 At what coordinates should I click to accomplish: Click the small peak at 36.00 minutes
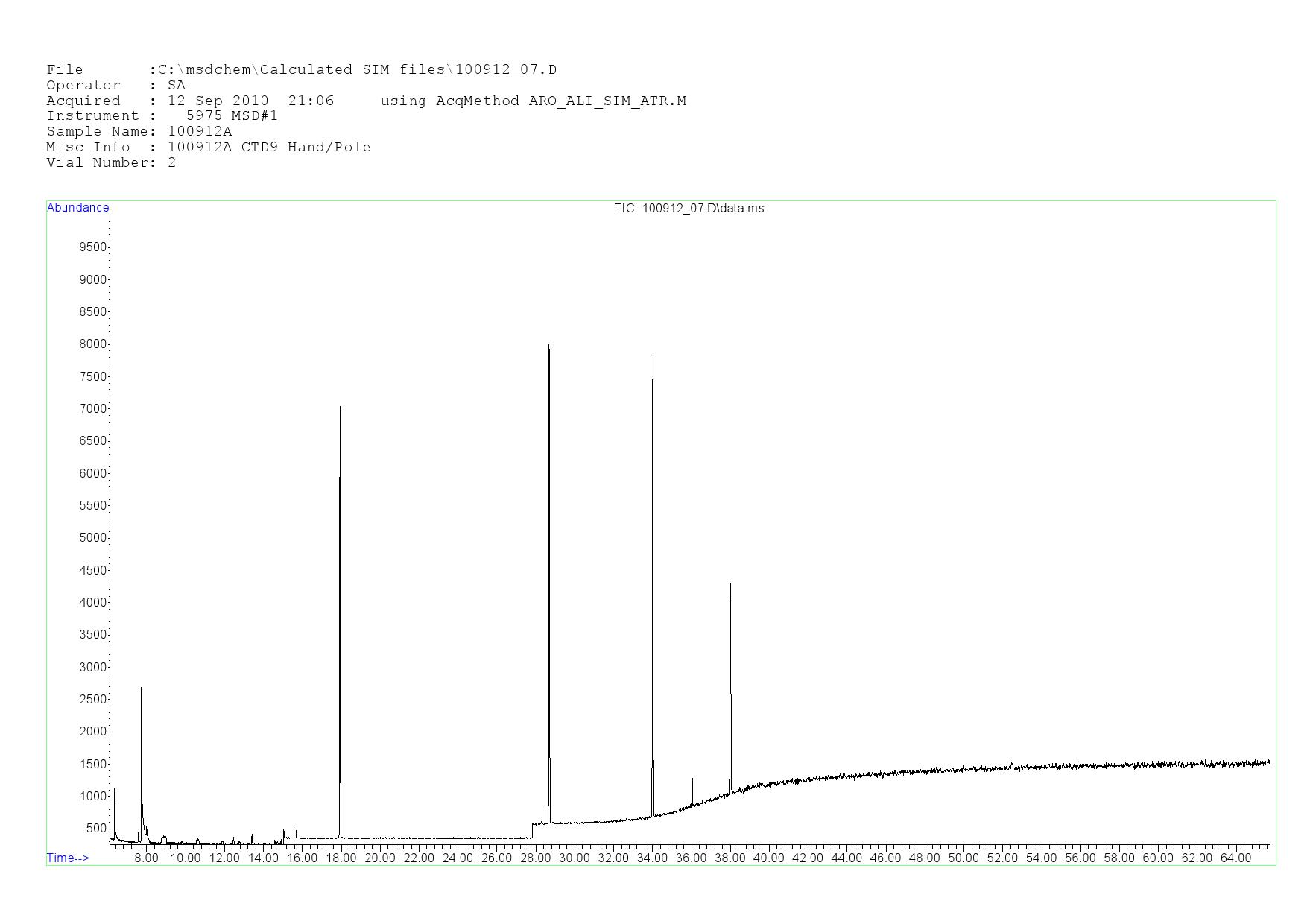pyautogui.click(x=692, y=778)
